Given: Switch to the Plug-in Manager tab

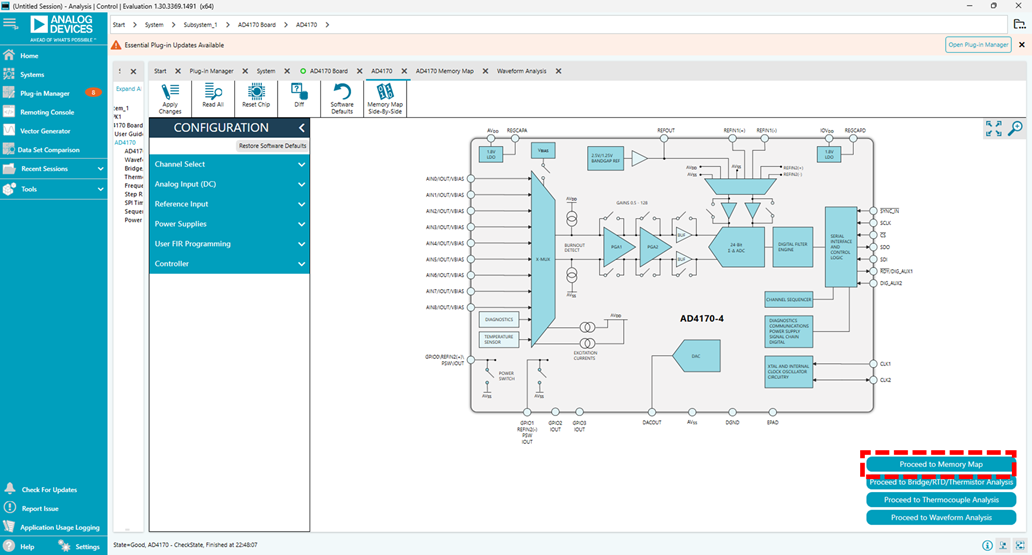Looking at the screenshot, I should tap(211, 71).
